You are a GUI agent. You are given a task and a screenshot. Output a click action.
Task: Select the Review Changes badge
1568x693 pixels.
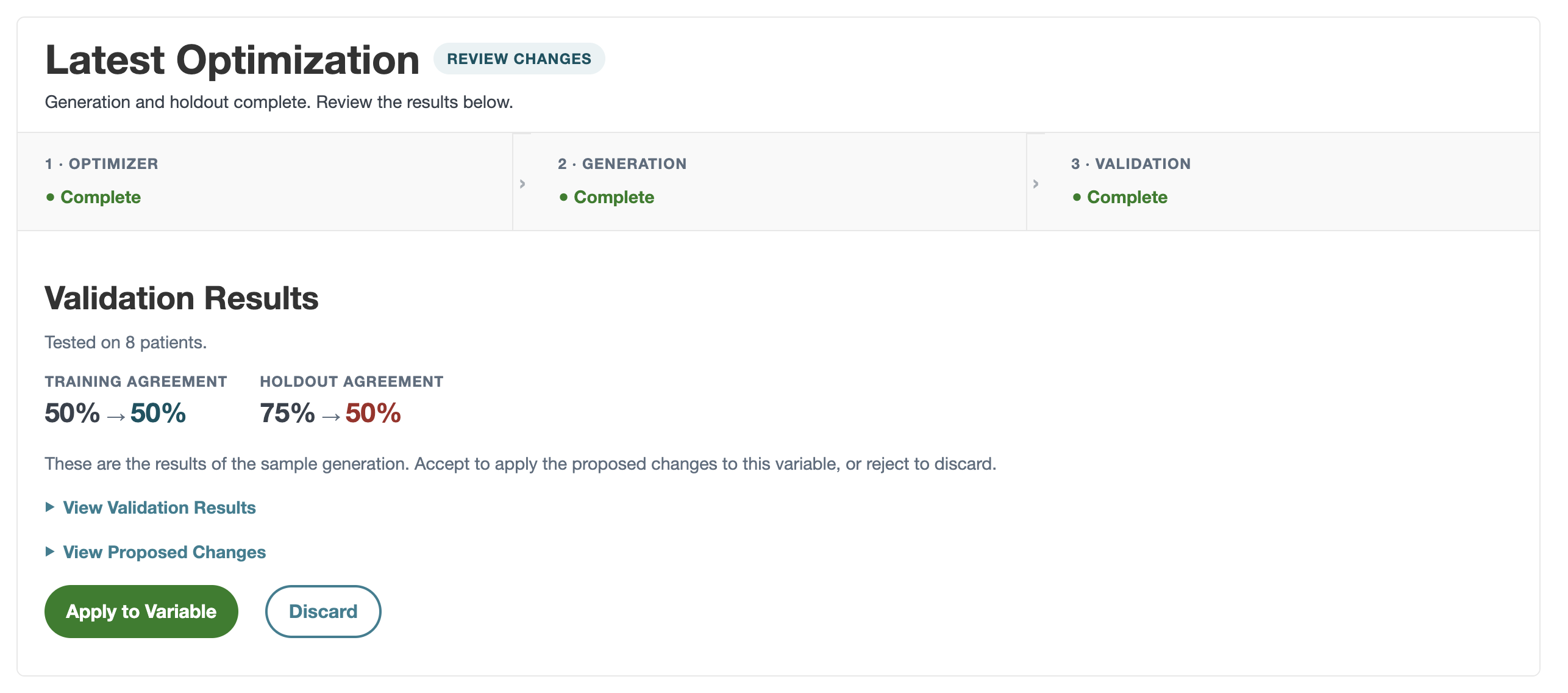coord(519,59)
